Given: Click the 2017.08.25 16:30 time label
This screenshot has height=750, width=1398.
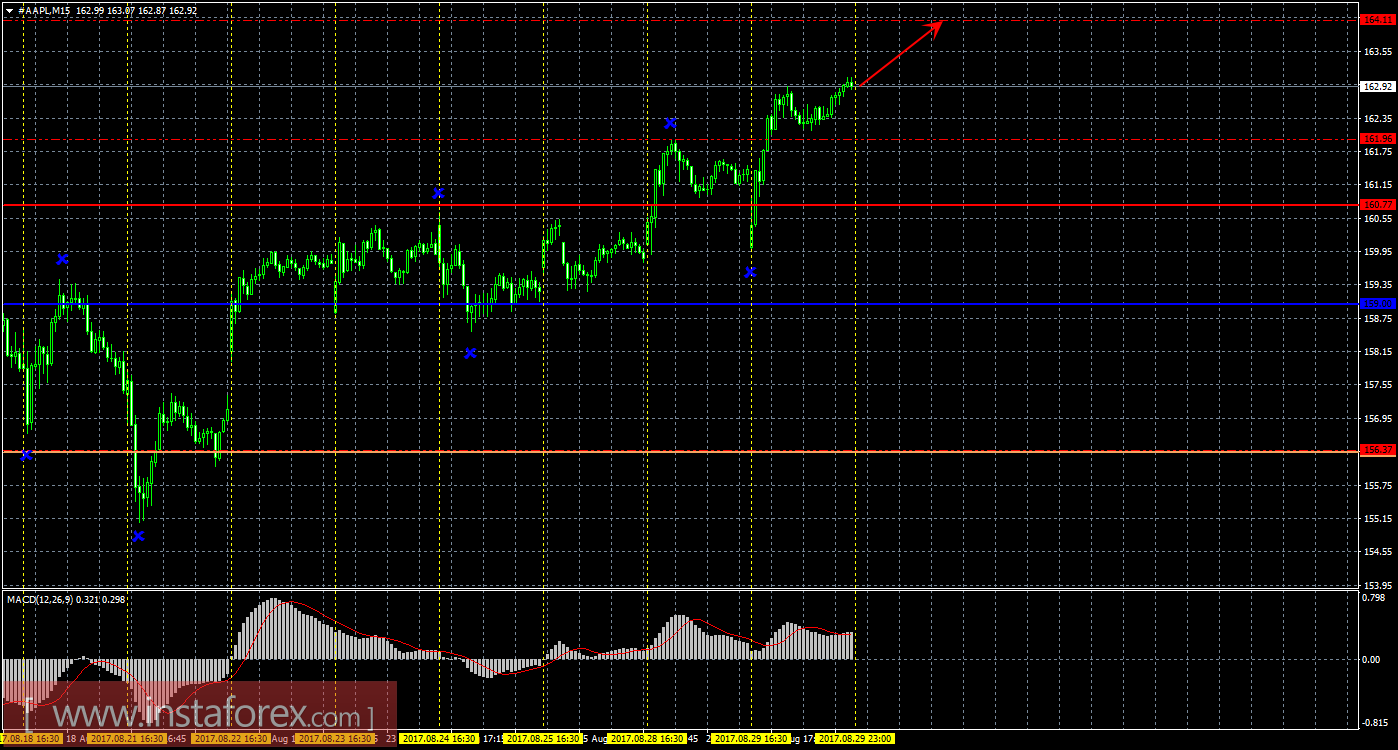Looking at the screenshot, I should (x=541, y=739).
